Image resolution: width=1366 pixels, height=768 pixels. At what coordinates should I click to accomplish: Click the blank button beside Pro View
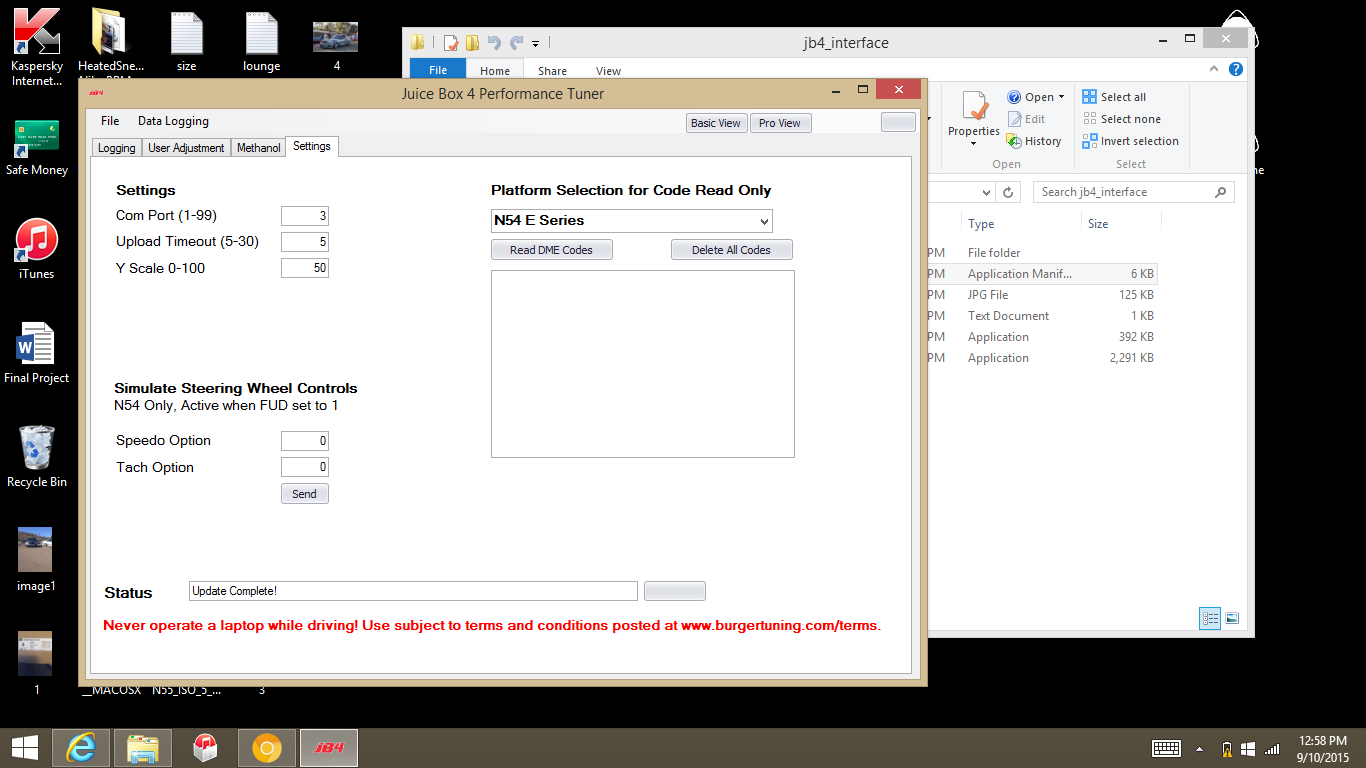pyautogui.click(x=898, y=122)
